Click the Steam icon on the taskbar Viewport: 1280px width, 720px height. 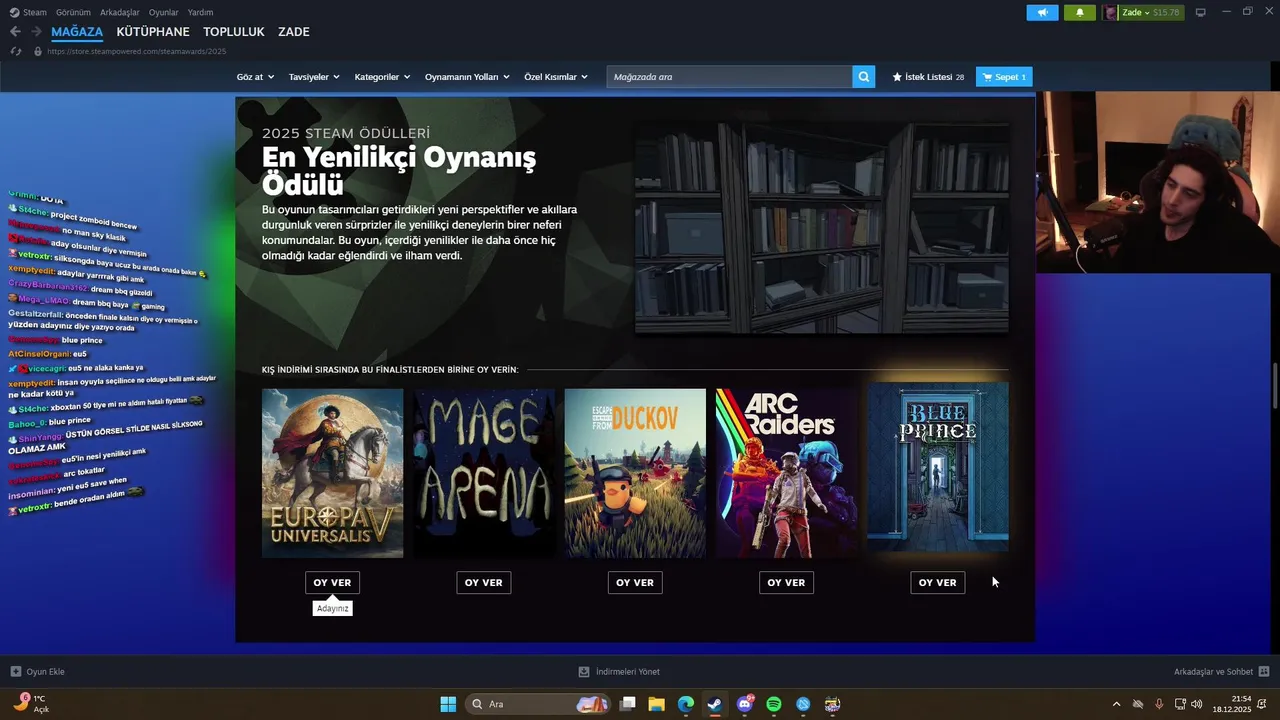coord(714,704)
